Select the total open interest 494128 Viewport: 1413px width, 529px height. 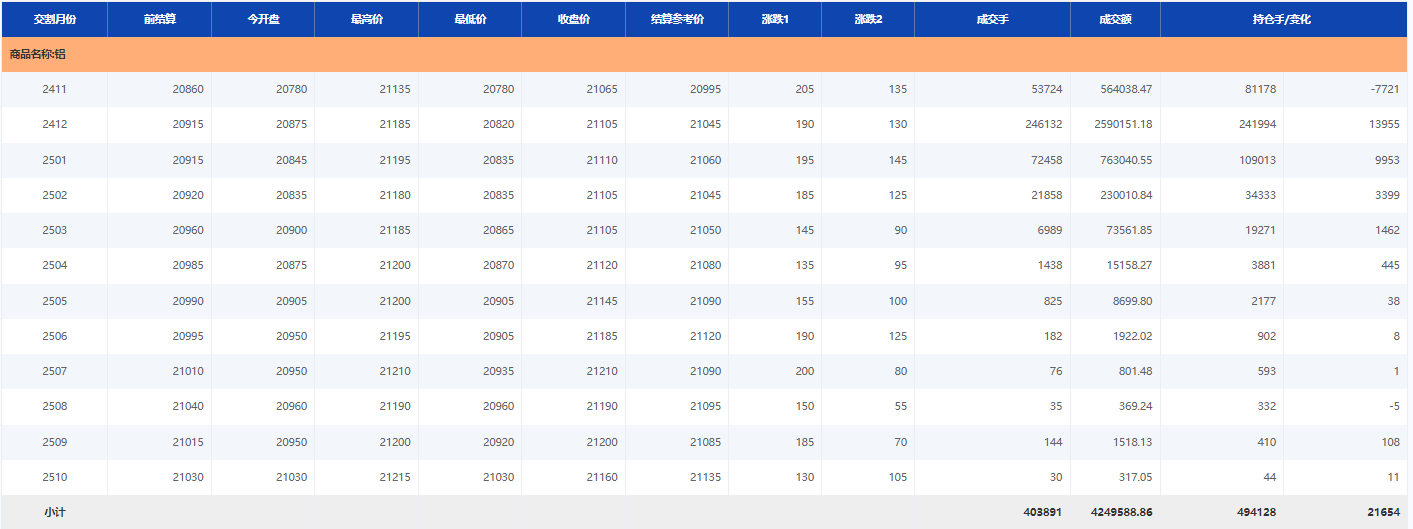point(1256,512)
